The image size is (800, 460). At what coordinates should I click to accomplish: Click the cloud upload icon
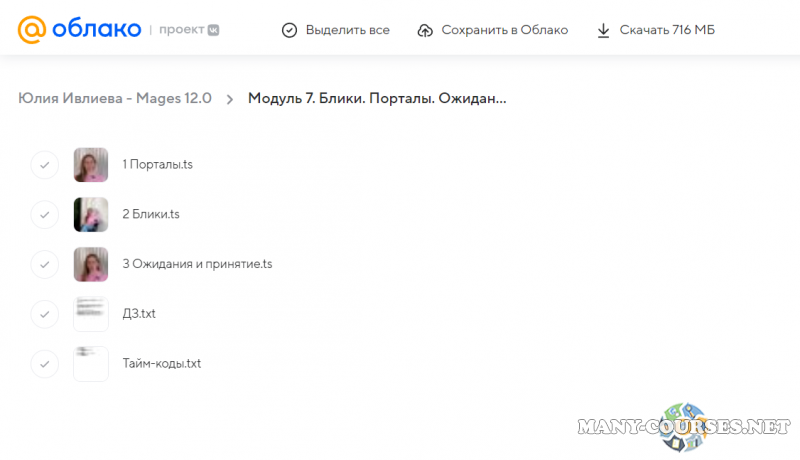tap(425, 30)
